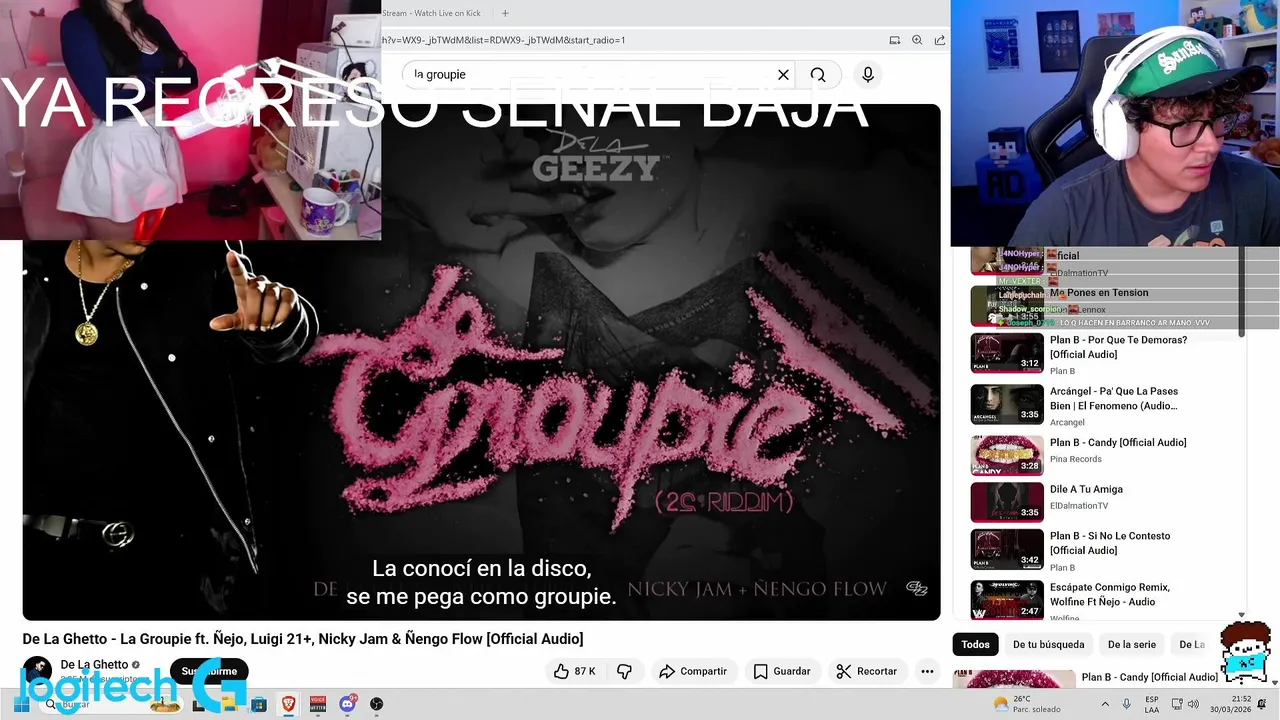Select the Todos filter chip
1280x720 pixels.
[975, 645]
